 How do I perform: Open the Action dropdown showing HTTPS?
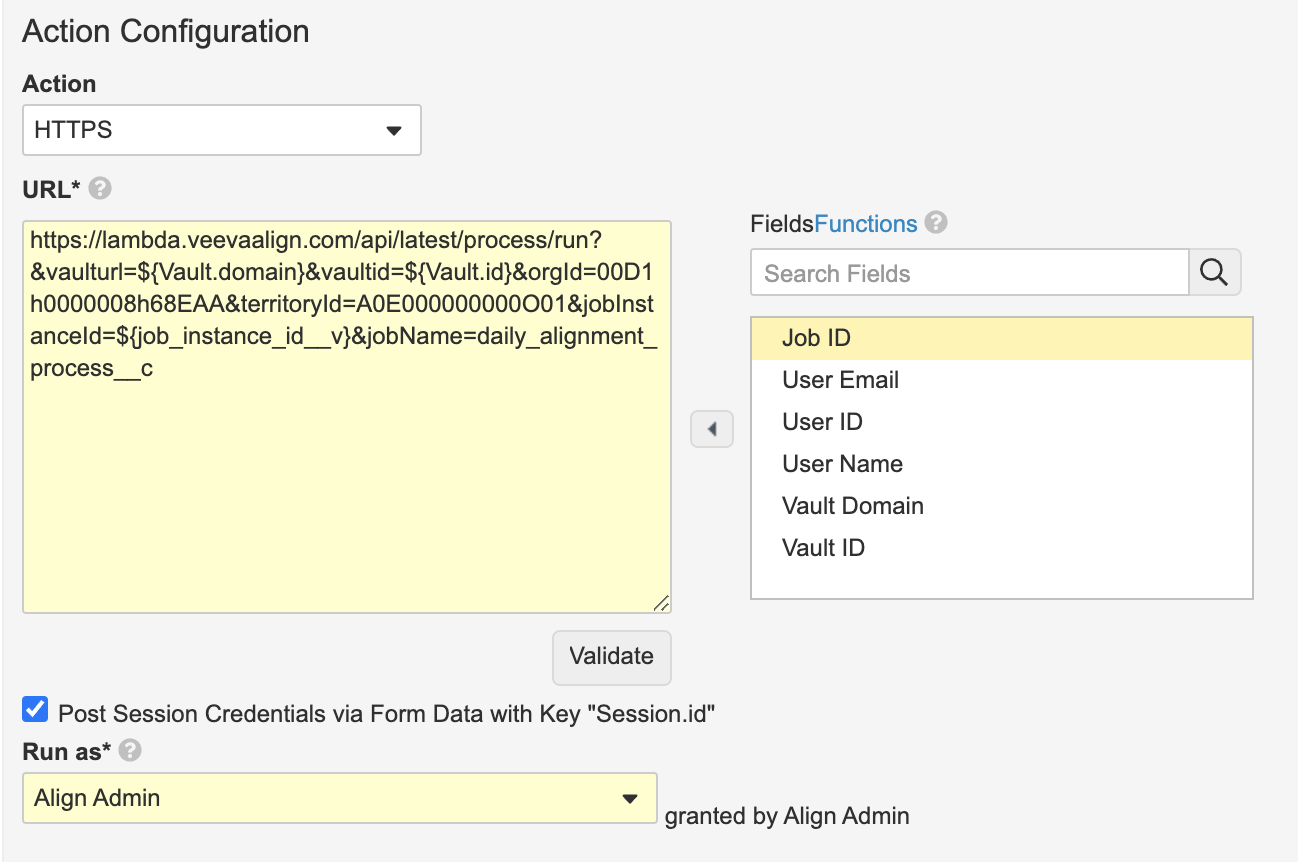221,130
